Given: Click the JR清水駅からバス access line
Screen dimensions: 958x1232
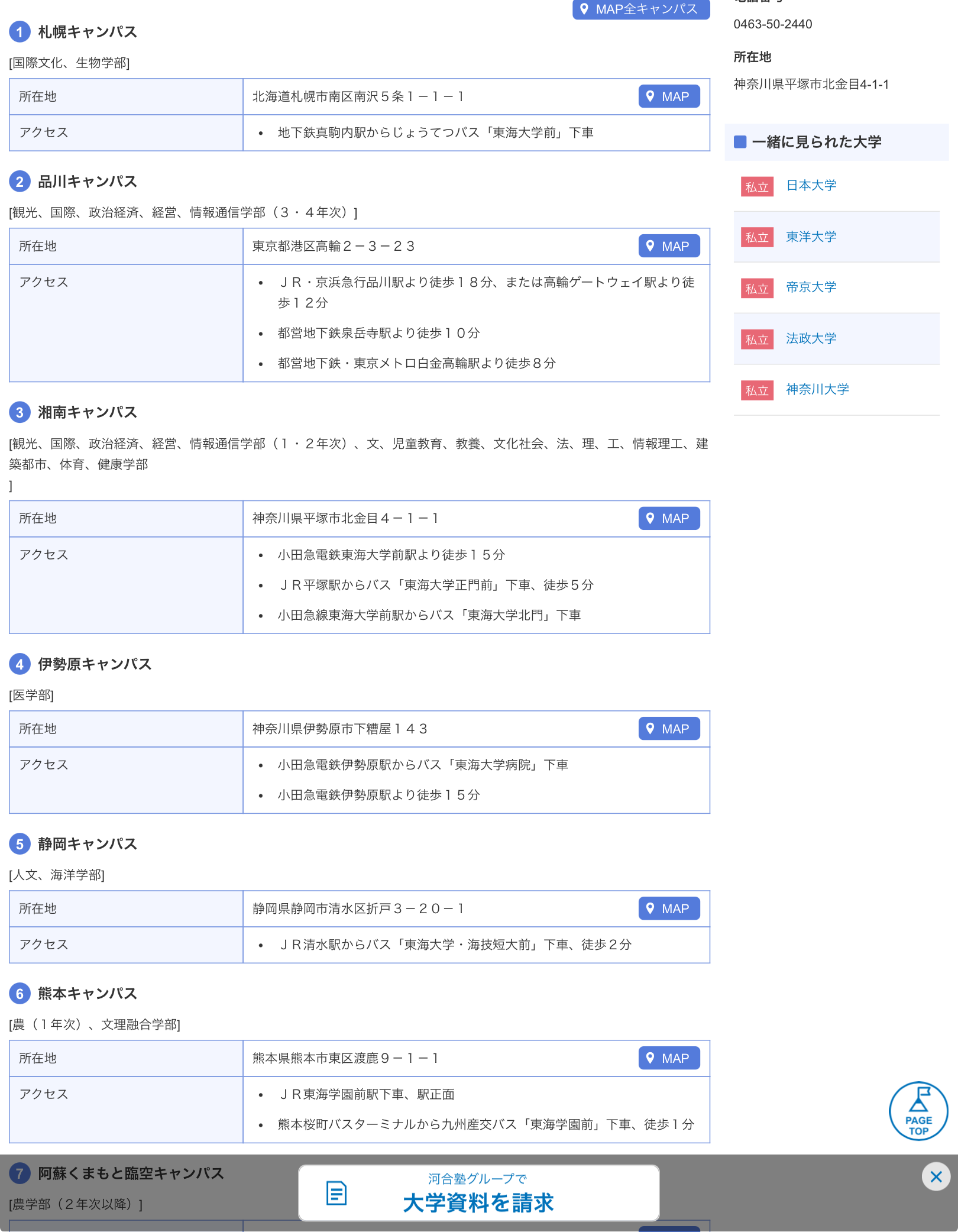Looking at the screenshot, I should click(x=455, y=945).
